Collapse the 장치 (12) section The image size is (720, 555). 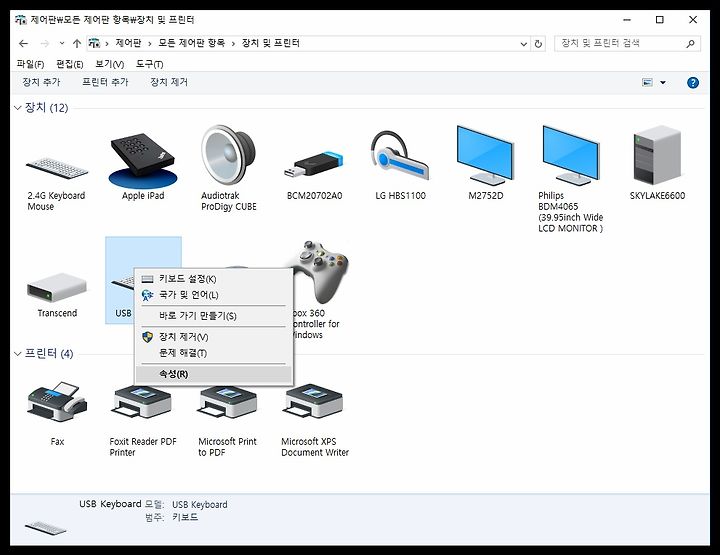[x=18, y=108]
